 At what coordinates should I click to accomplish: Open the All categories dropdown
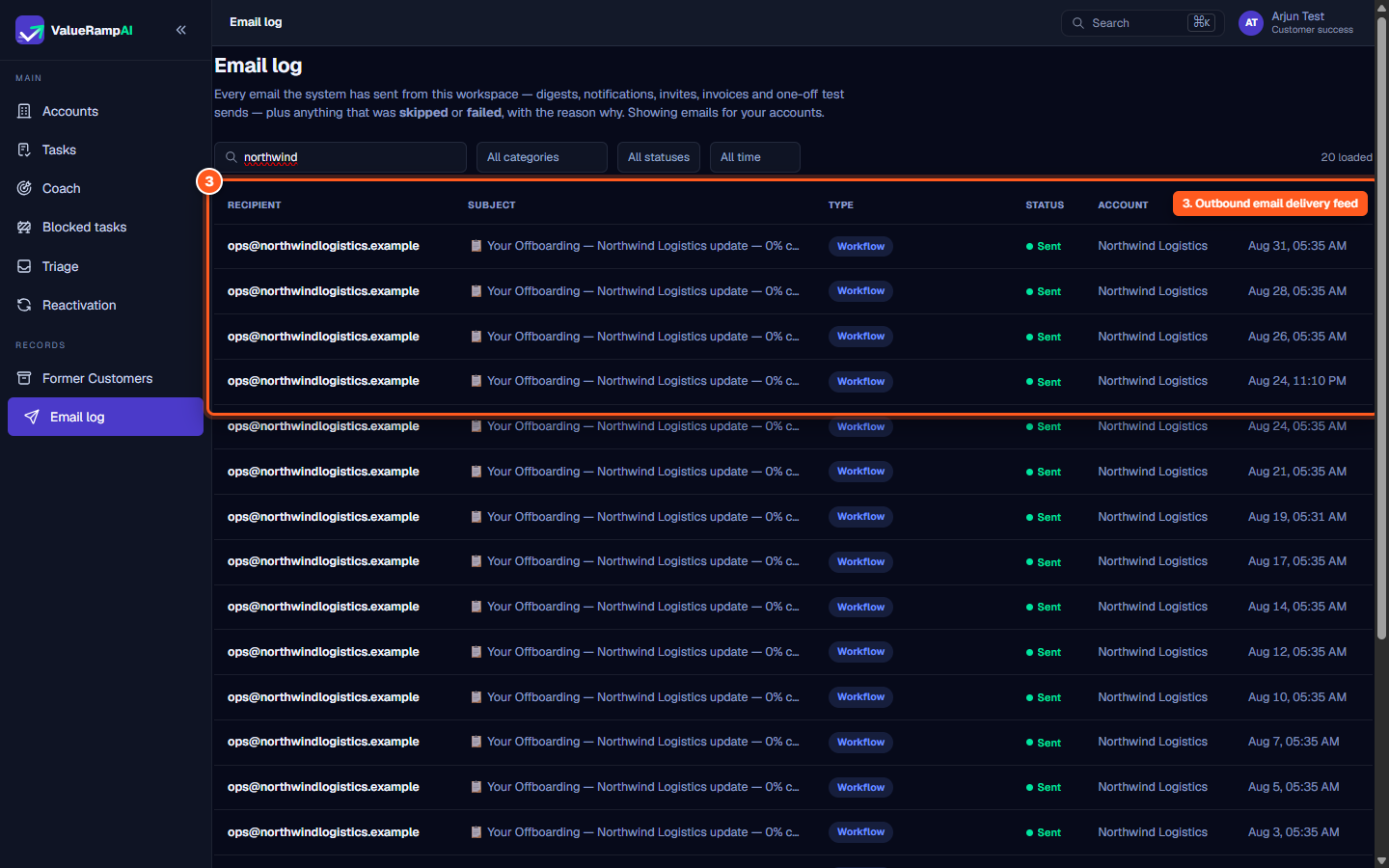click(542, 157)
